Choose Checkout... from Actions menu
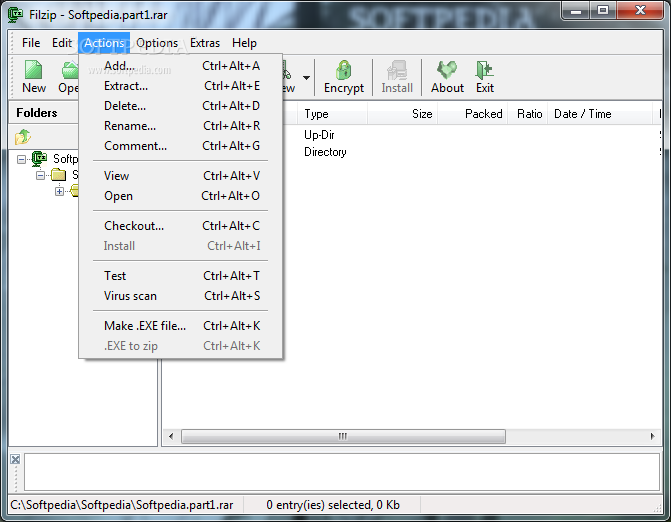Viewport: 671px width, 522px height. pos(181,226)
